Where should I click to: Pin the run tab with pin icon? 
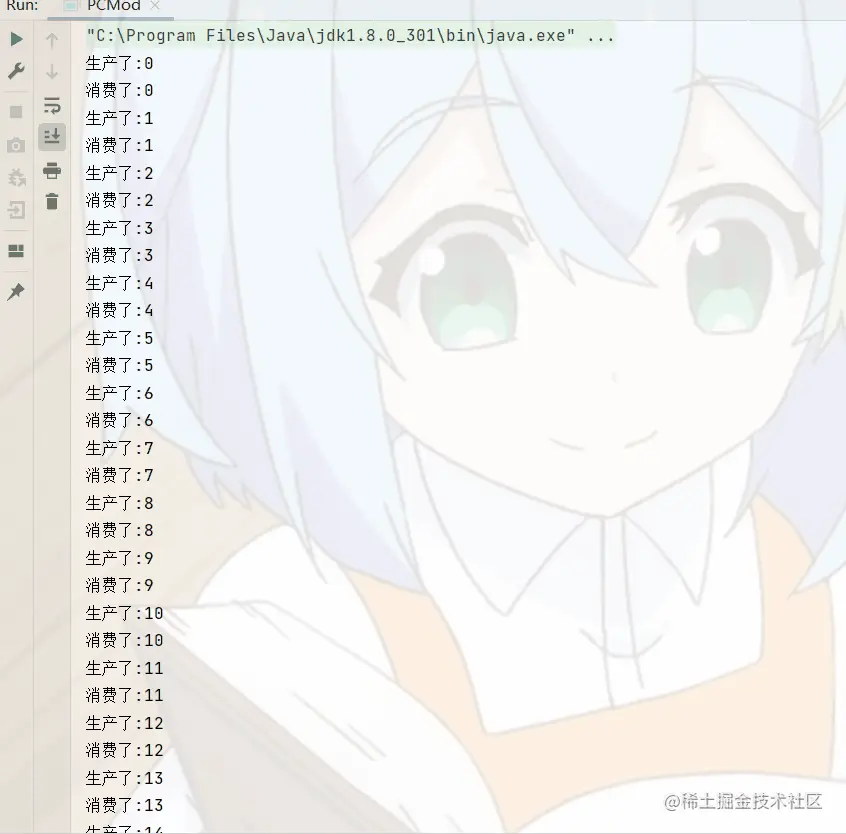pos(16,292)
